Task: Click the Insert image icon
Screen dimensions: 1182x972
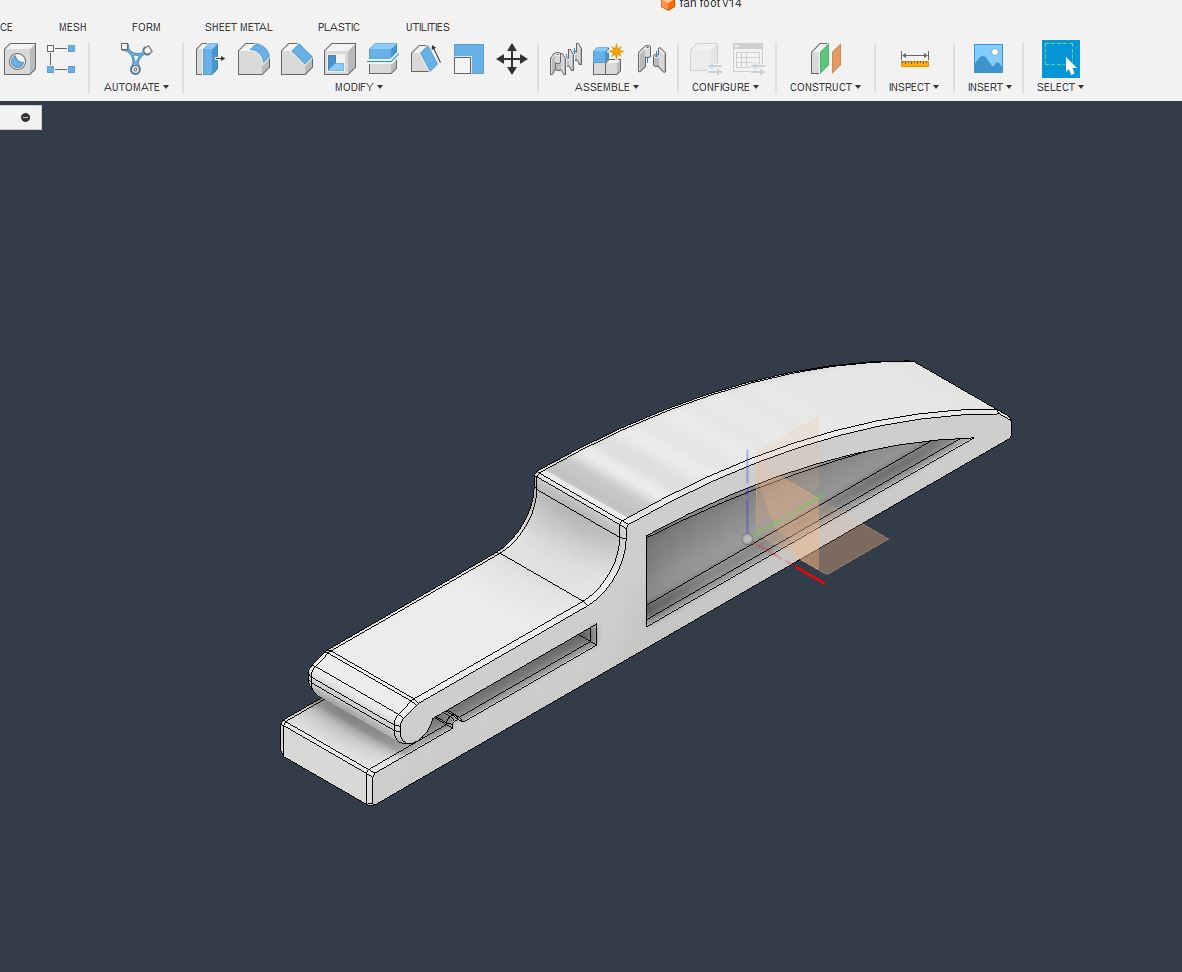Action: tap(988, 59)
